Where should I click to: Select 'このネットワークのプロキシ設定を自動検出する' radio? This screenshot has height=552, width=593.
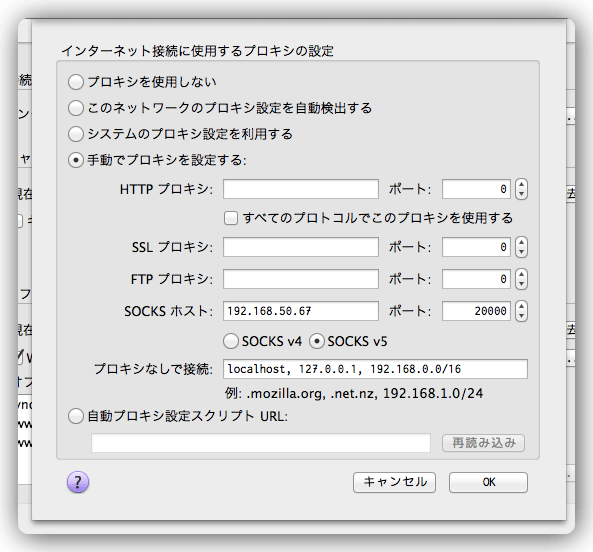click(x=76, y=108)
